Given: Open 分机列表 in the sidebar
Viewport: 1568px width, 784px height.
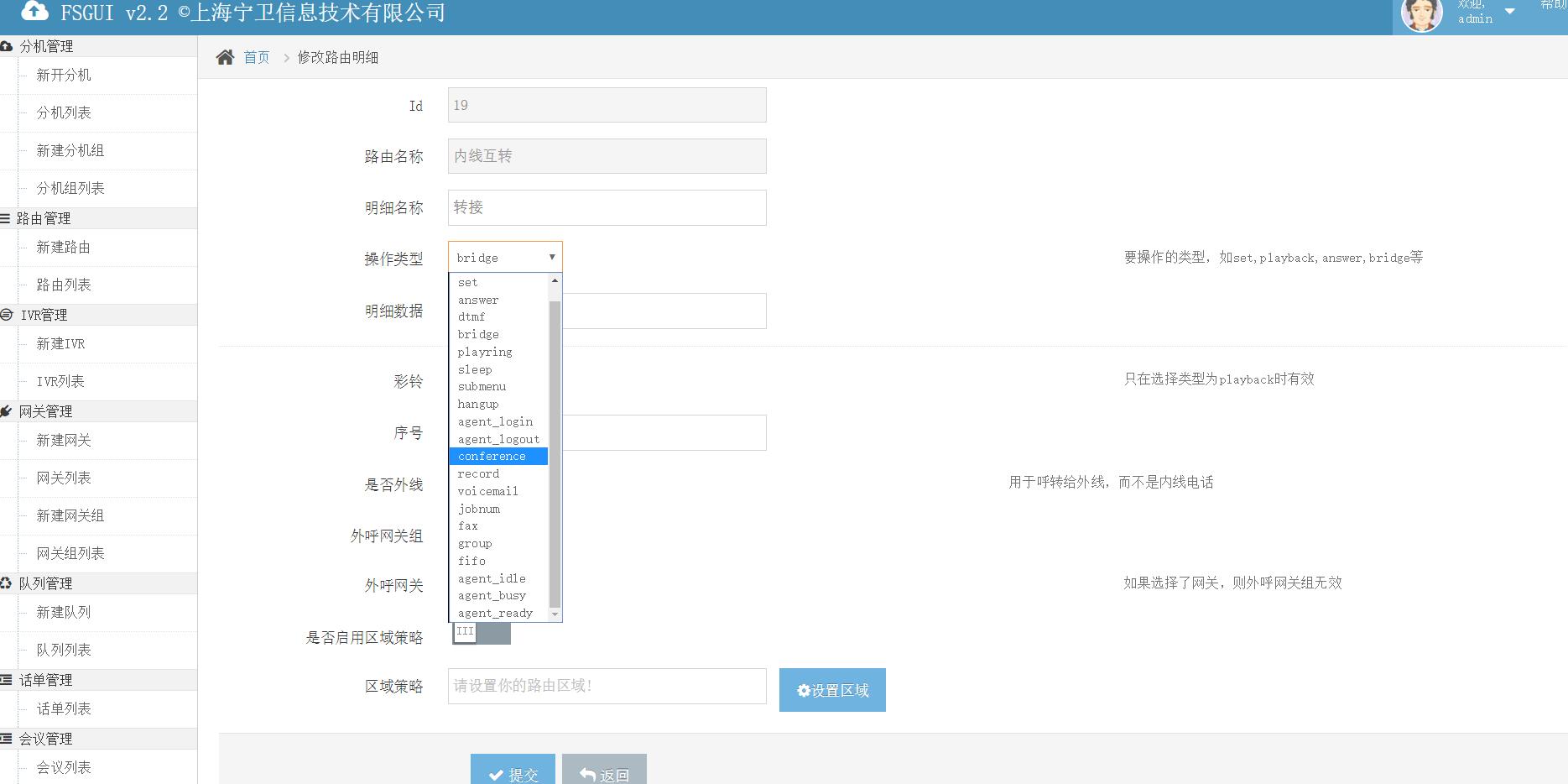Looking at the screenshot, I should click(64, 112).
